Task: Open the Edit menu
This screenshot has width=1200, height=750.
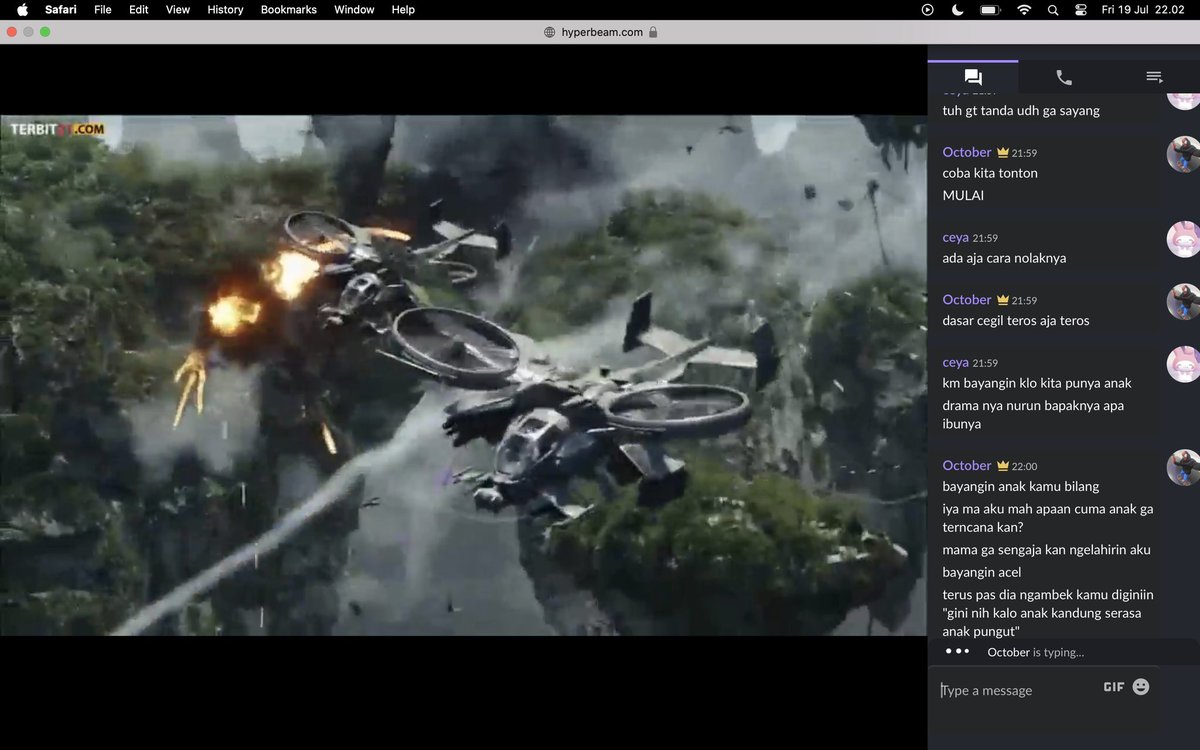Action: click(x=139, y=9)
